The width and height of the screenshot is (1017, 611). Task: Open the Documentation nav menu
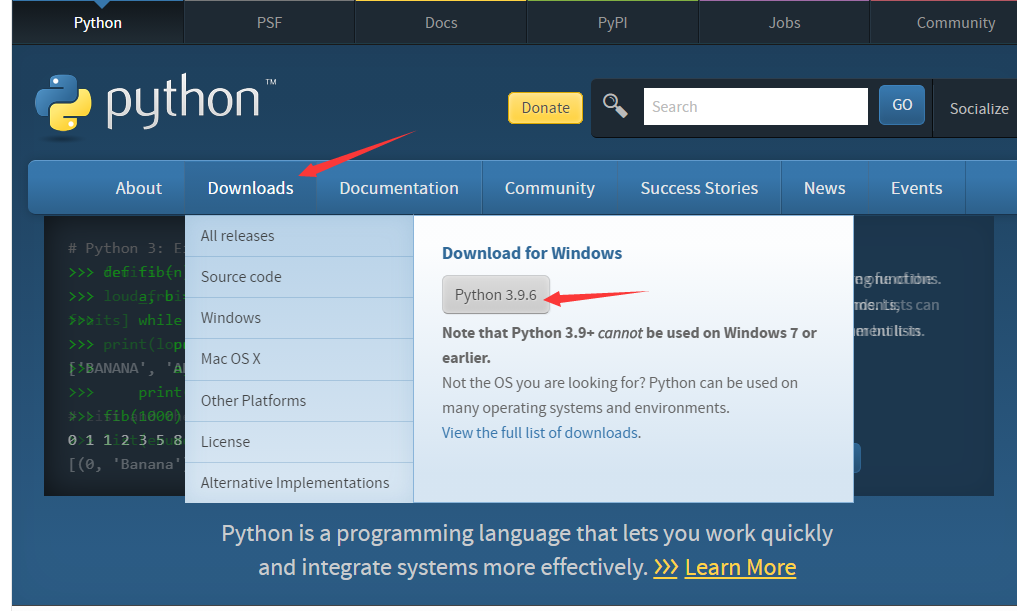click(x=399, y=188)
